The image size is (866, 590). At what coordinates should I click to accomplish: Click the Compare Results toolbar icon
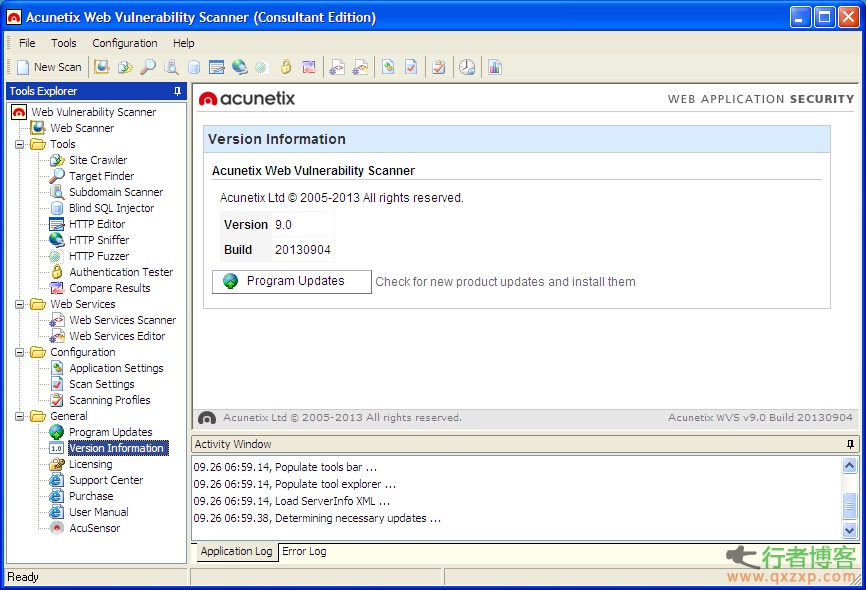[309, 67]
